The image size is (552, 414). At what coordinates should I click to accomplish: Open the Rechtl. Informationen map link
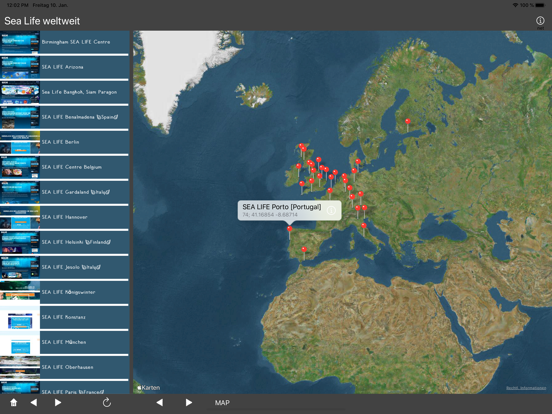click(526, 388)
